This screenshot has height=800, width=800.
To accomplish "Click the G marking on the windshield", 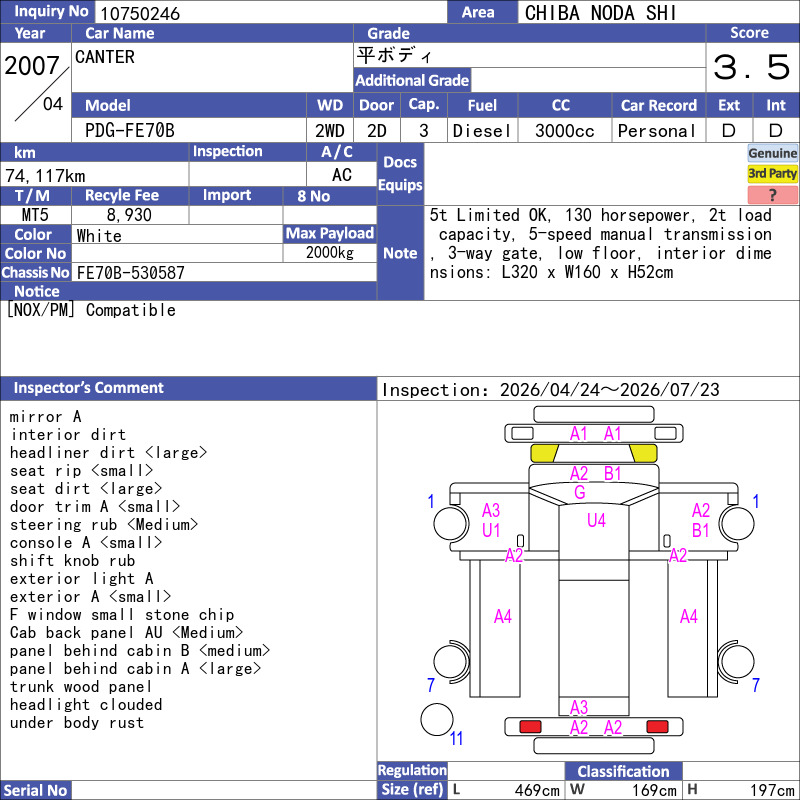I will click(580, 492).
